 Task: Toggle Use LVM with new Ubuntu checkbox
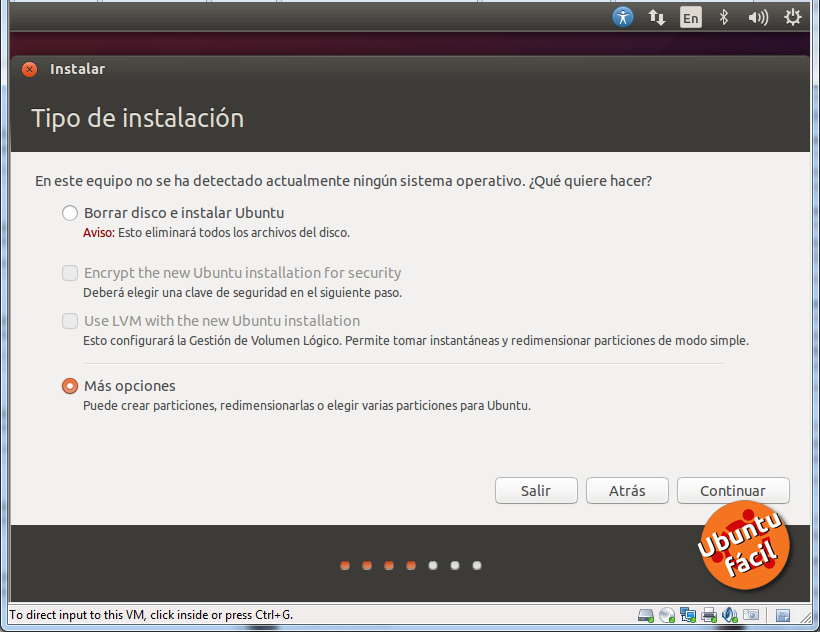click(70, 321)
